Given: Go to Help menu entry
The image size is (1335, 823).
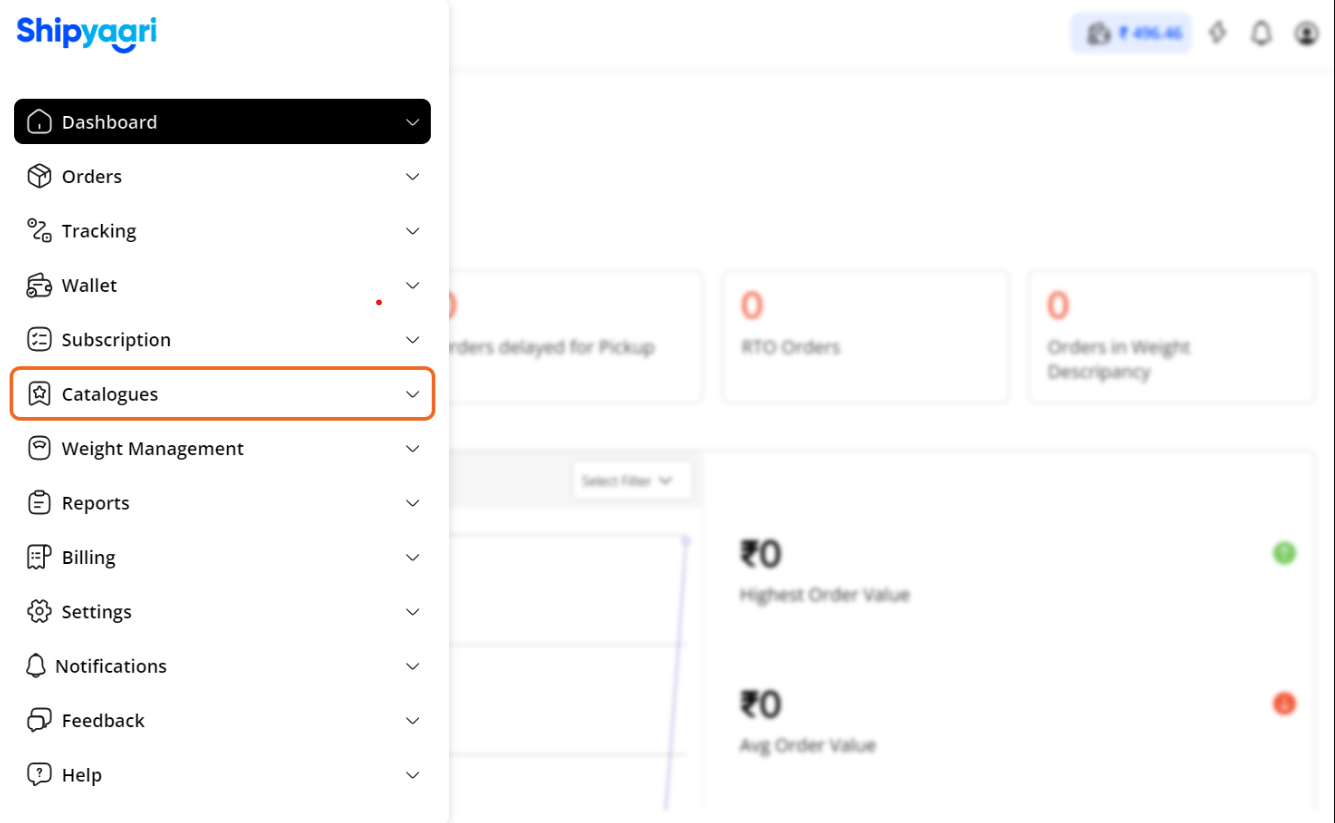Looking at the screenshot, I should tap(222, 775).
